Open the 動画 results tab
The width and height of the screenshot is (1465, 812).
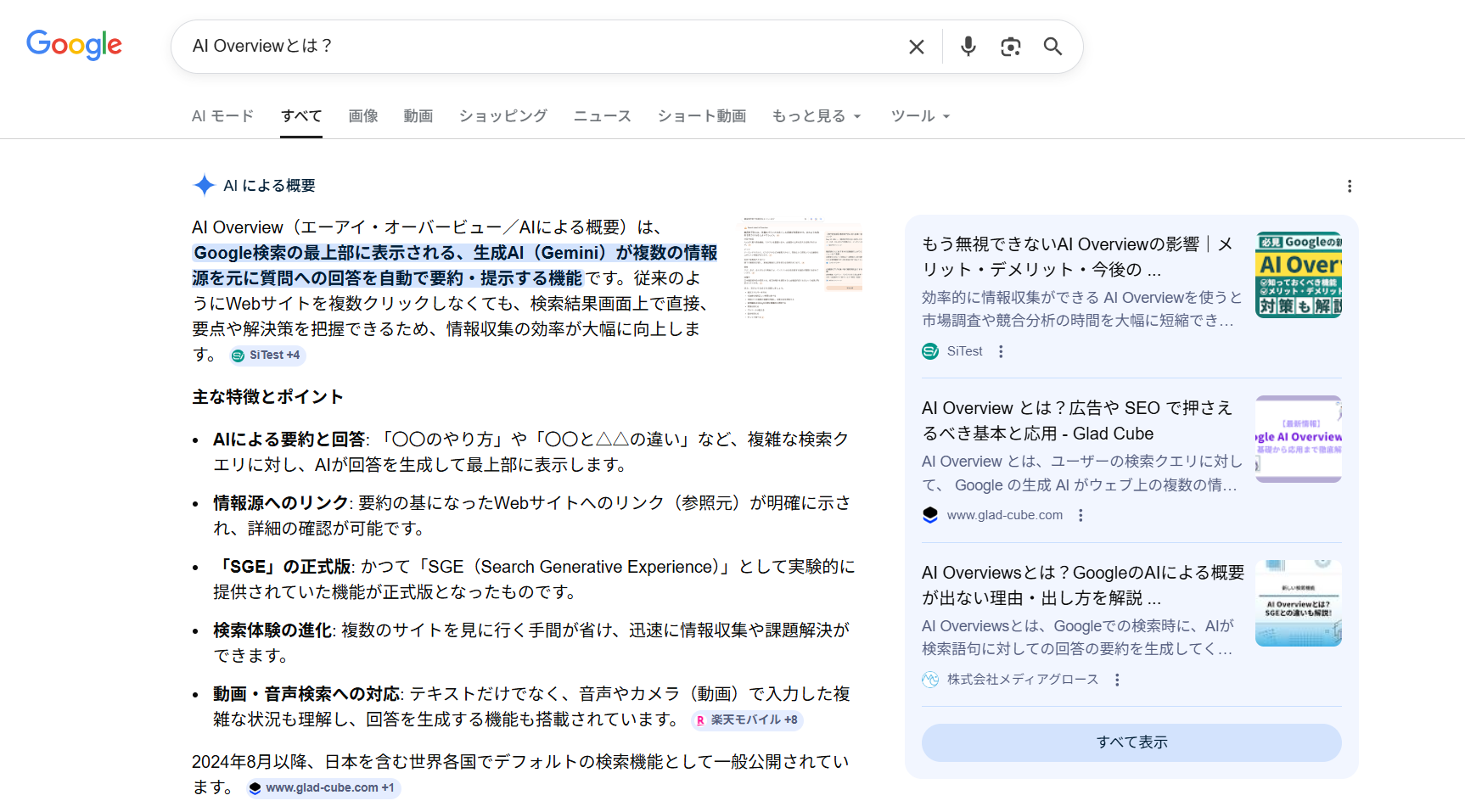(418, 116)
